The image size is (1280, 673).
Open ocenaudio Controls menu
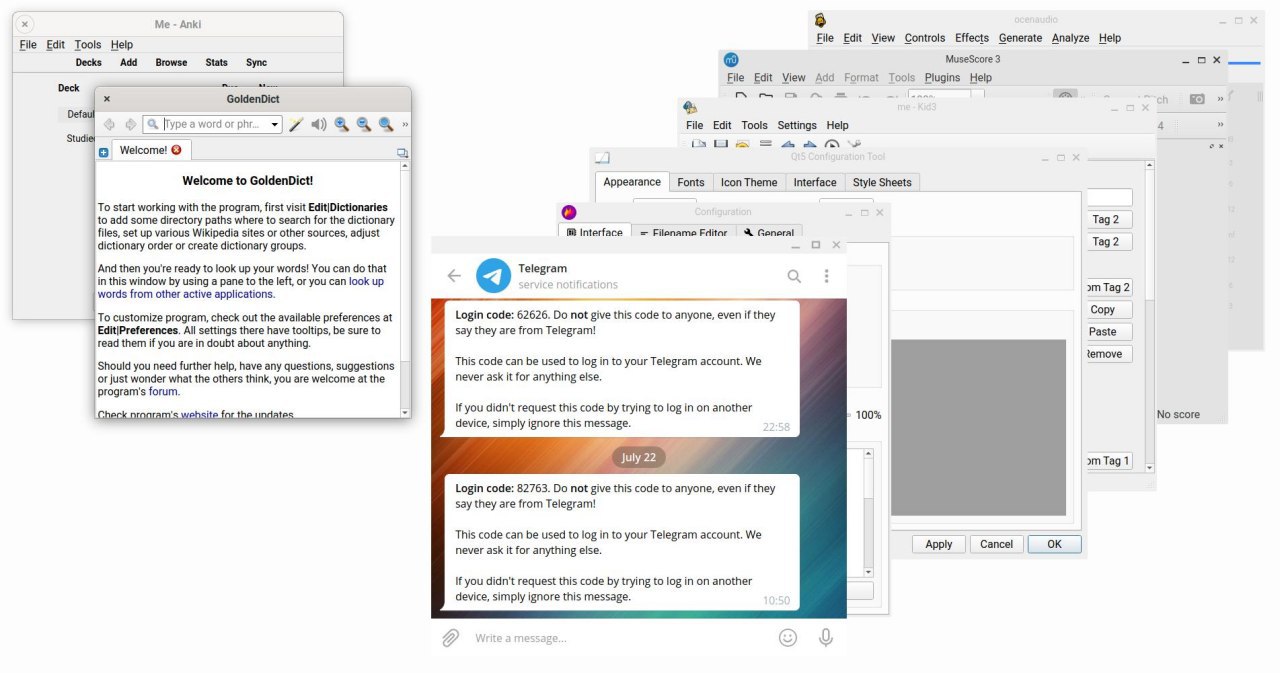[x=925, y=38]
